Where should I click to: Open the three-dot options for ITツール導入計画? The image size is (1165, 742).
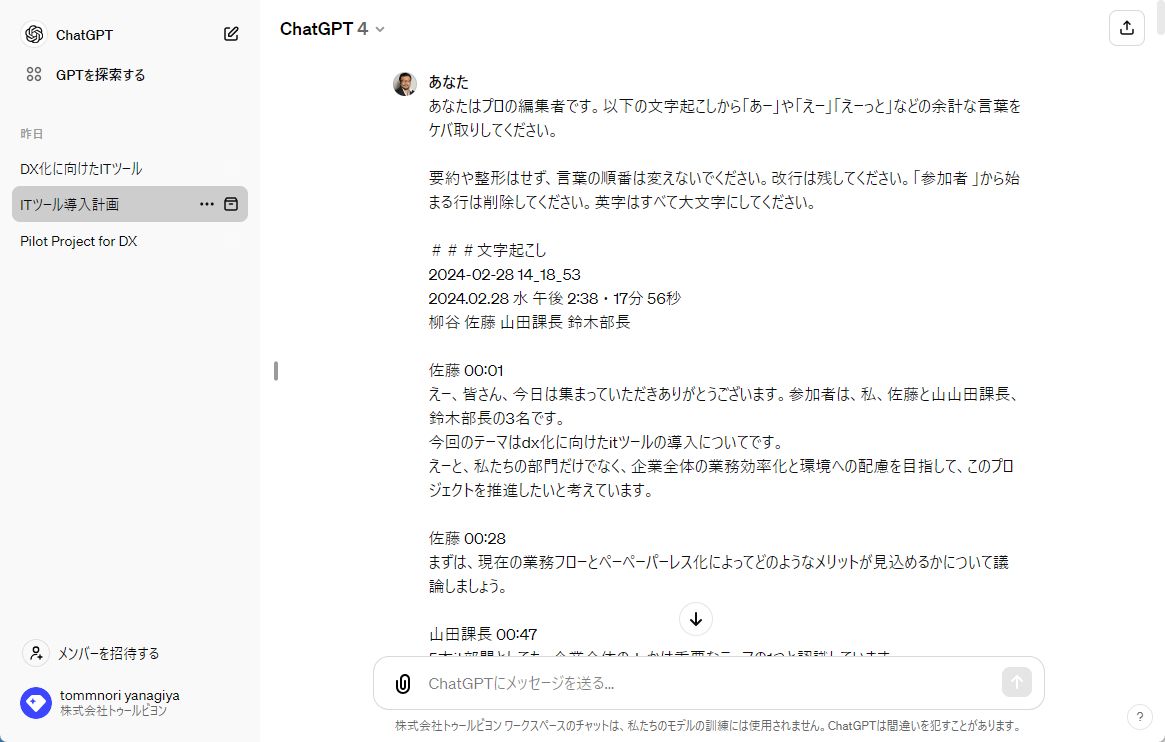point(207,204)
